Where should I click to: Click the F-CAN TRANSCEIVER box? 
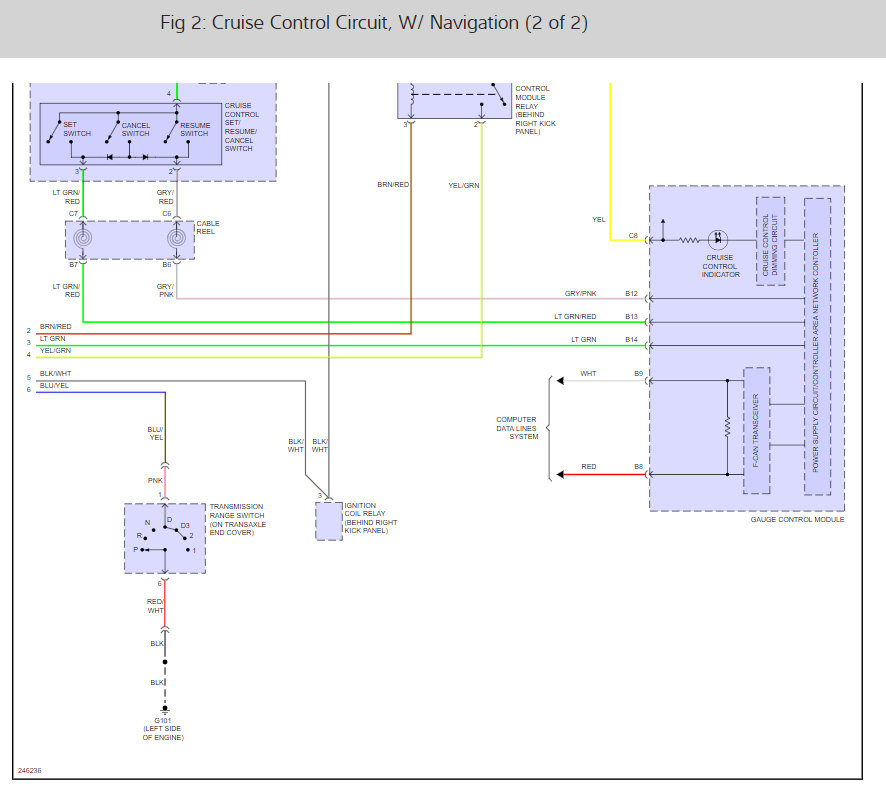(757, 431)
